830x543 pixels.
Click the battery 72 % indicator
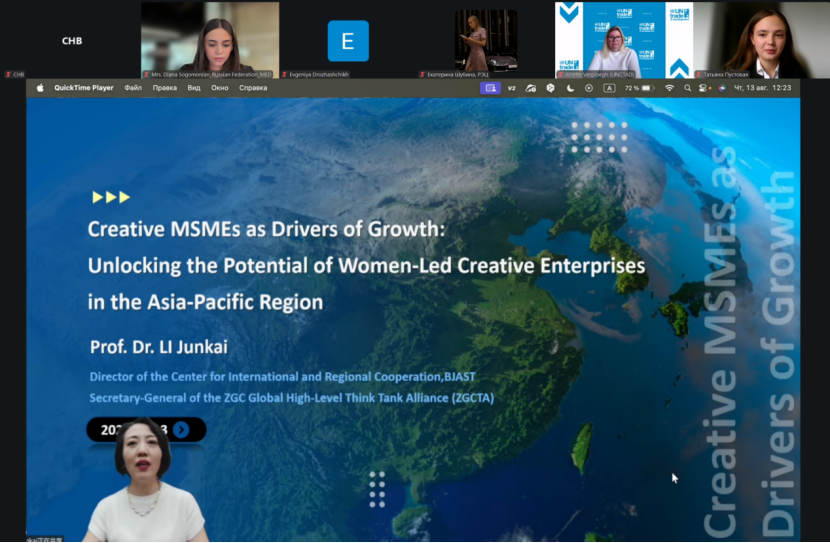click(x=639, y=88)
